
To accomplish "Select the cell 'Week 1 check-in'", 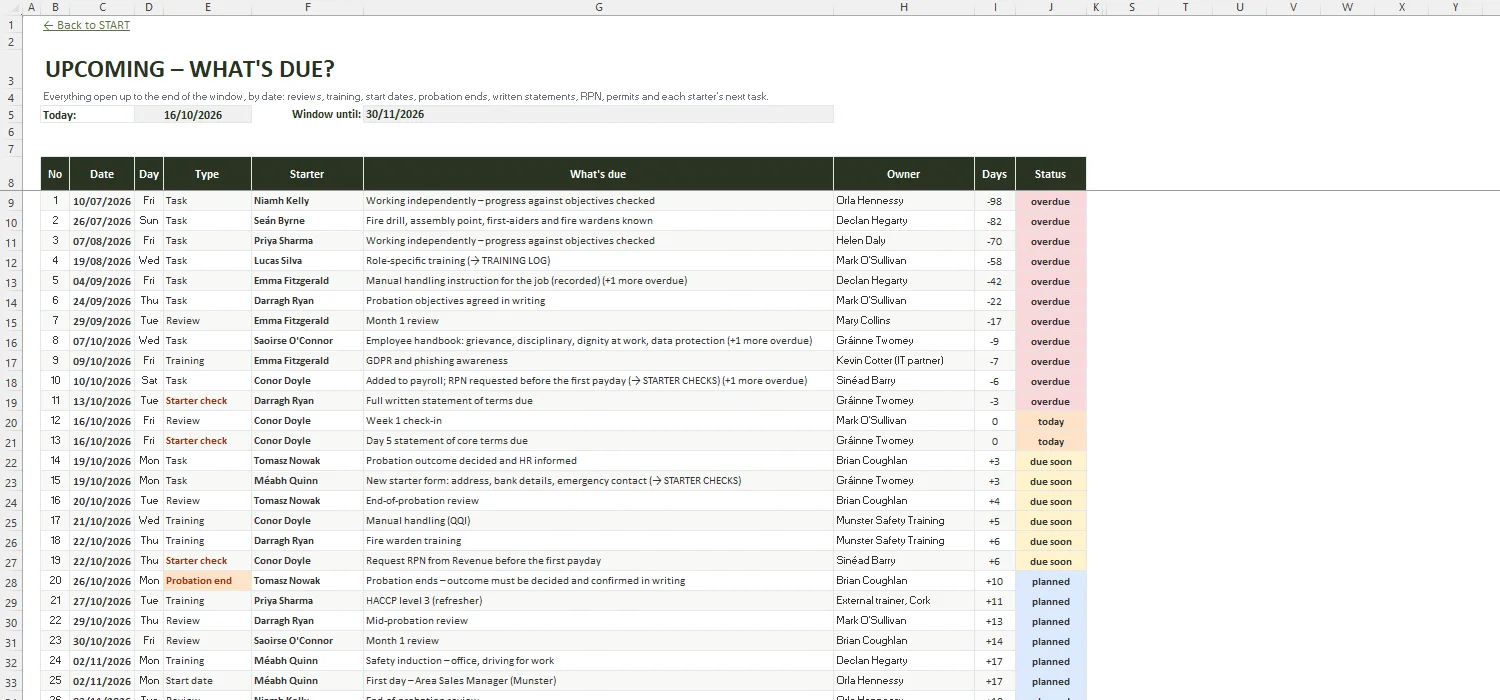I will [x=598, y=421].
